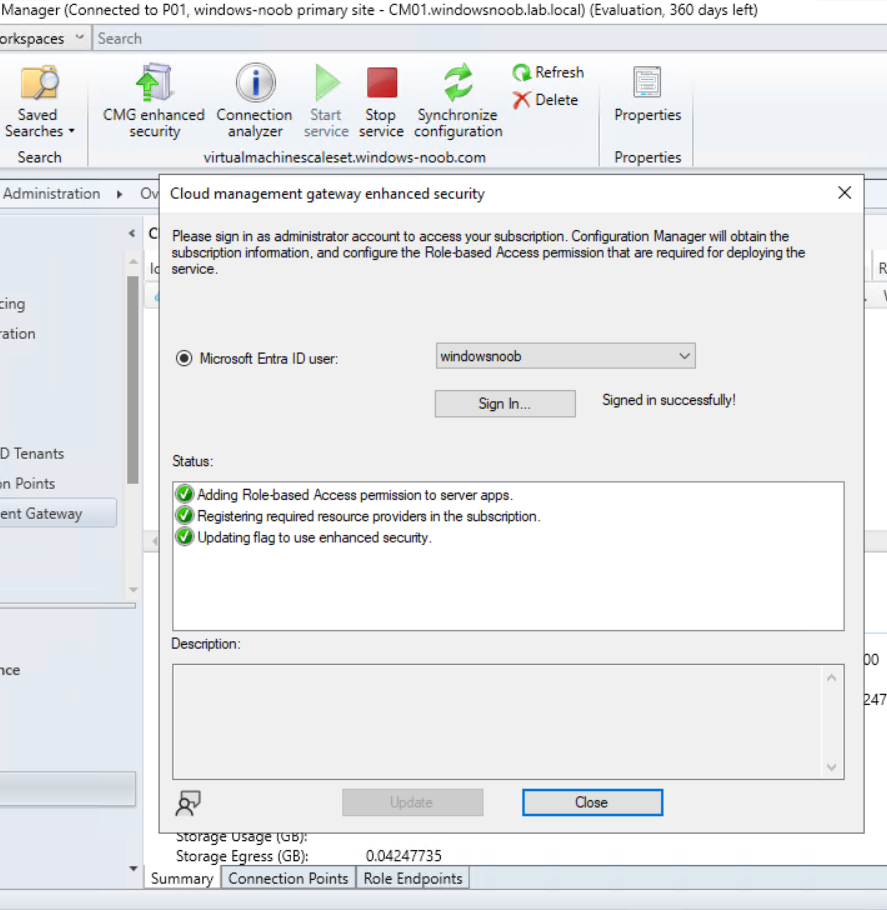Image resolution: width=887 pixels, height=910 pixels.
Task: Select 'Adding Role-based Access permission' status row
Action: (x=355, y=494)
